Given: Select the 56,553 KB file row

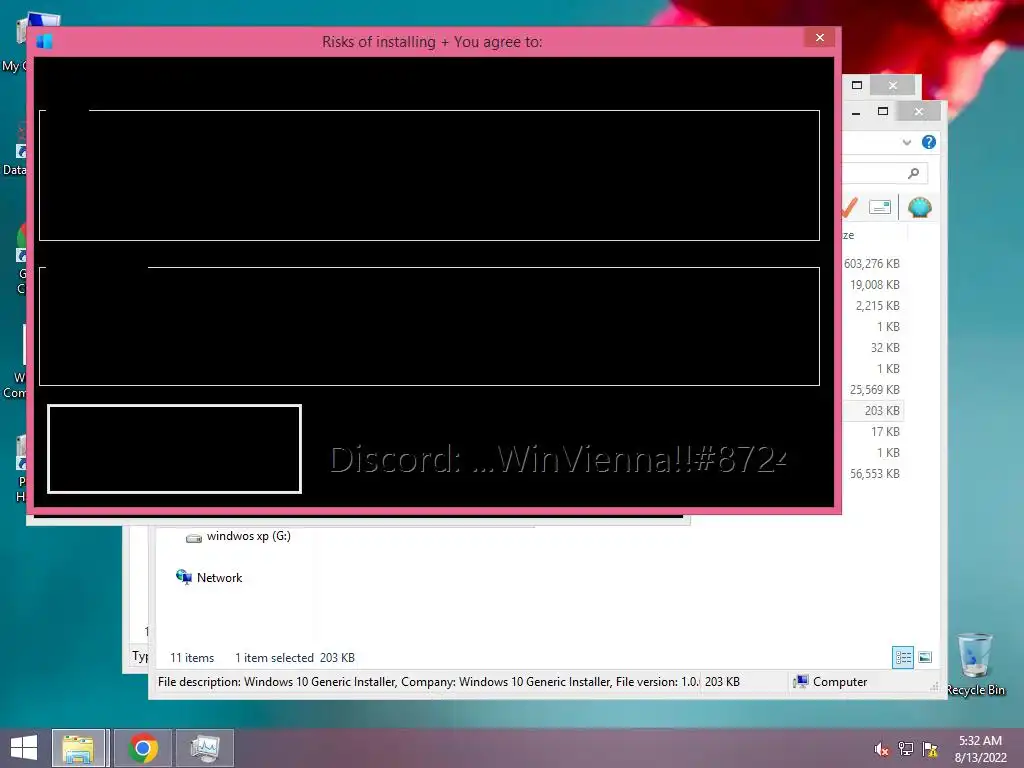Looking at the screenshot, I should click(x=874, y=473).
